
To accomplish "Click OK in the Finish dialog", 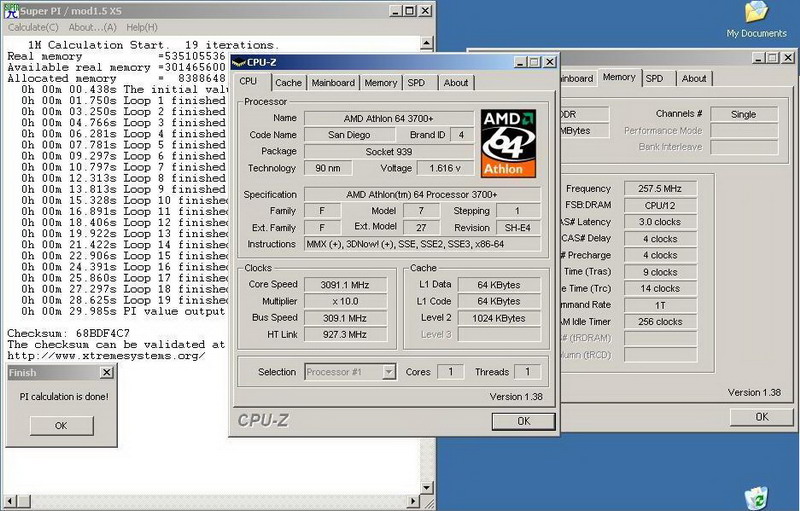I will tap(61, 425).
